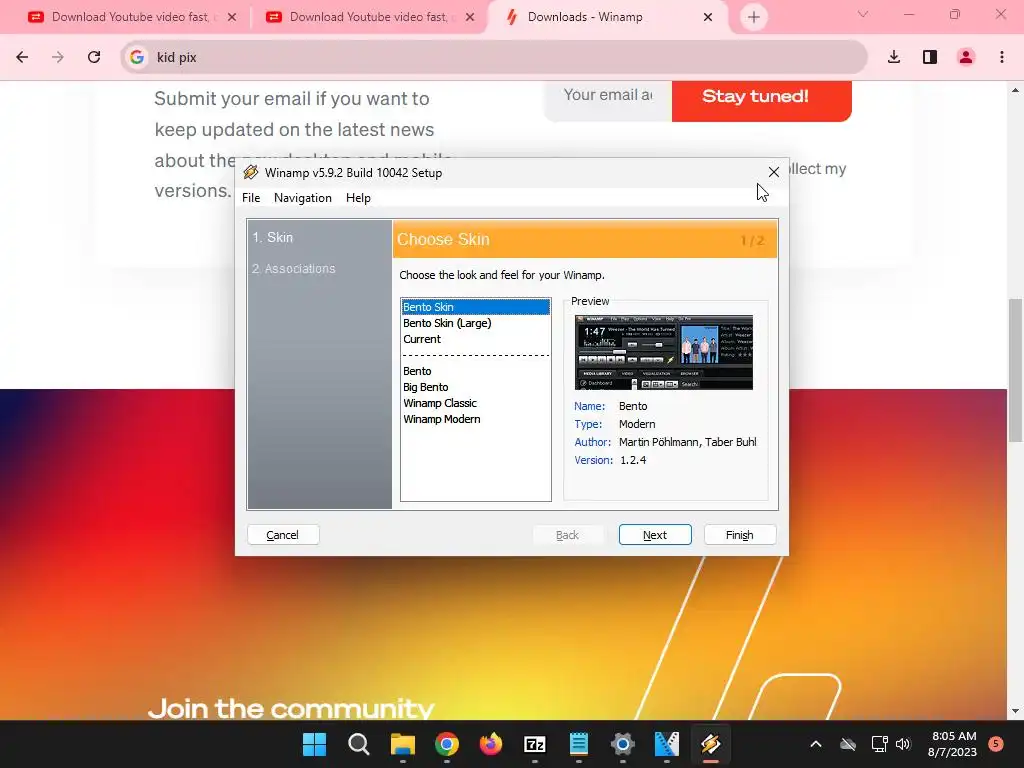1024x768 pixels.
Task: Show hidden icons in the system tray
Action: [816, 744]
